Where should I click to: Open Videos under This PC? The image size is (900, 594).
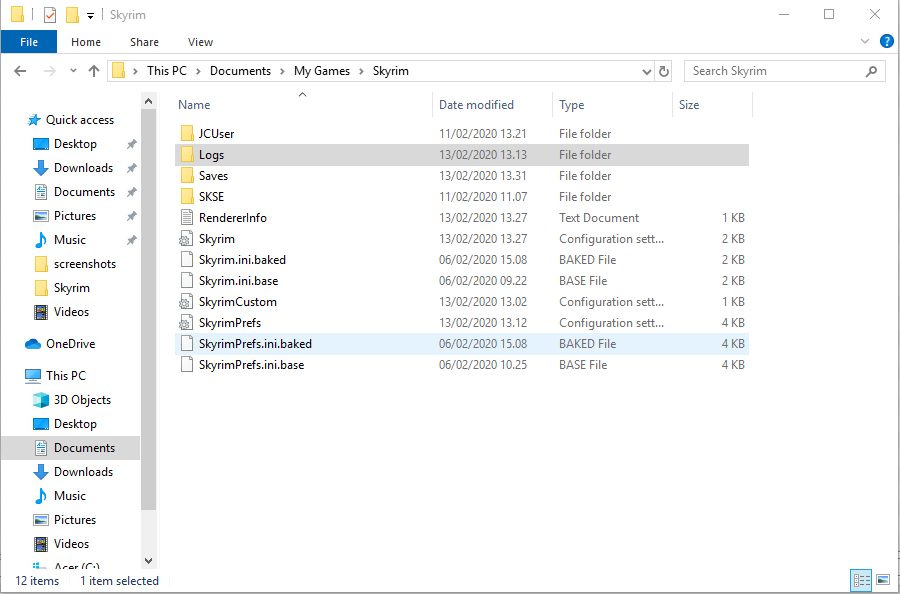pyautogui.click(x=71, y=544)
